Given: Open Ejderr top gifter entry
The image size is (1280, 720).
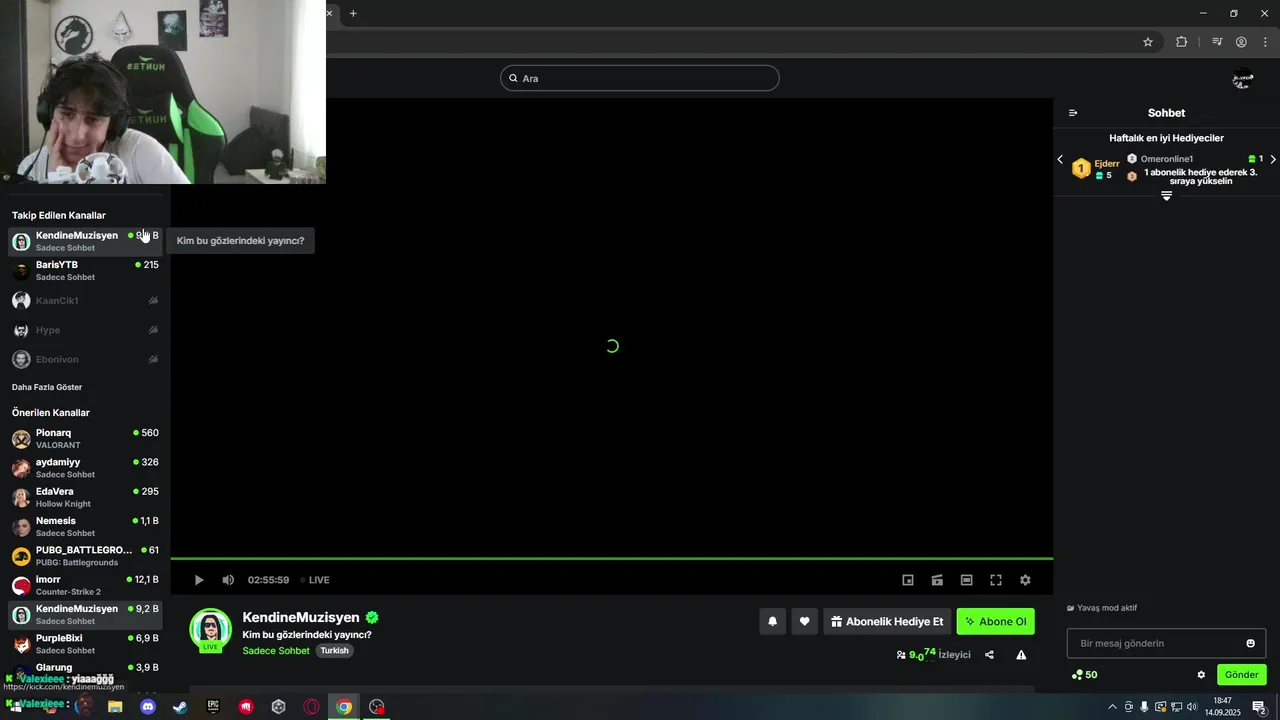Looking at the screenshot, I should (x=1096, y=168).
